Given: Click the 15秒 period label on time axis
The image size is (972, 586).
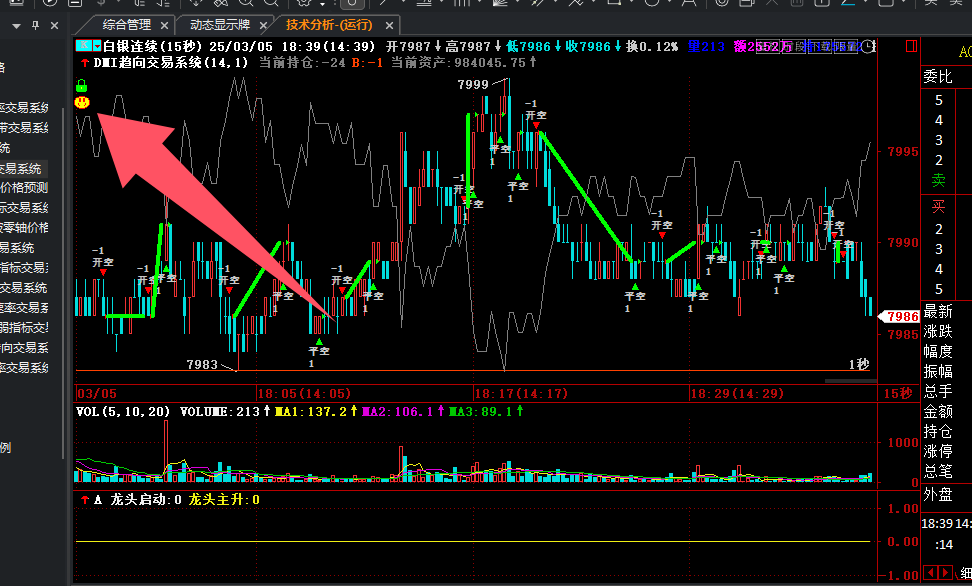Looking at the screenshot, I should click(x=898, y=393).
